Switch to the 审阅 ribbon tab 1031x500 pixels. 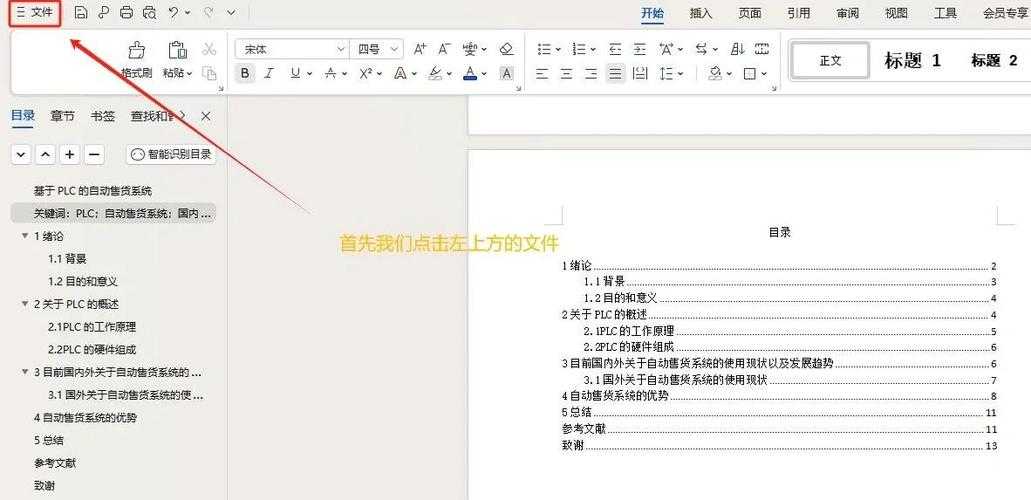[847, 13]
